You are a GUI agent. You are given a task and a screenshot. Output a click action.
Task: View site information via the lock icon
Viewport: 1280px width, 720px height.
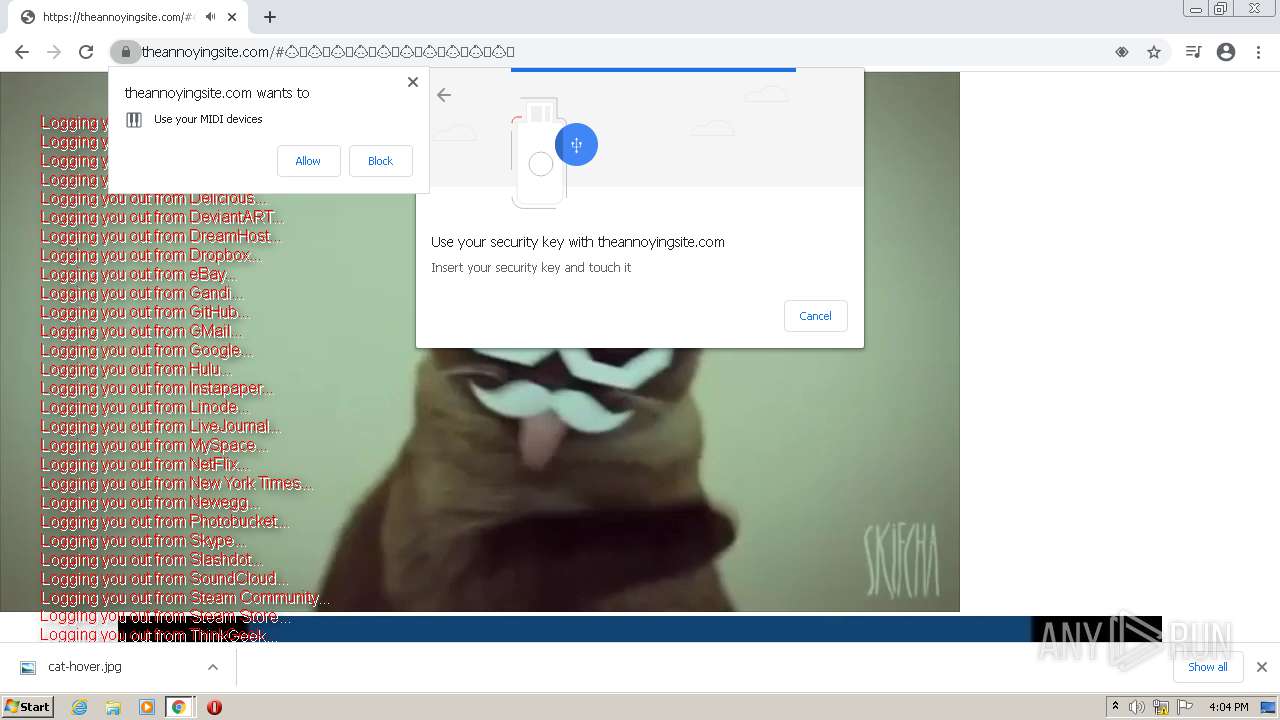point(126,52)
